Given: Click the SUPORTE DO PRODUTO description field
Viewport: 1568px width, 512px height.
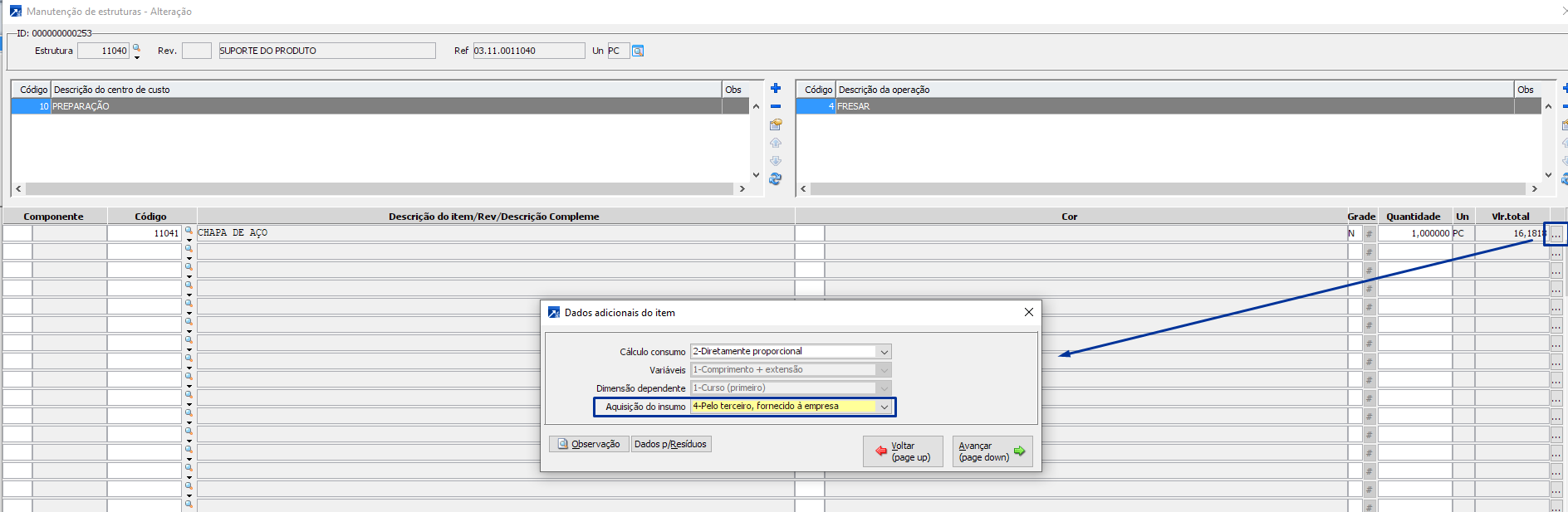Looking at the screenshot, I should (x=327, y=51).
